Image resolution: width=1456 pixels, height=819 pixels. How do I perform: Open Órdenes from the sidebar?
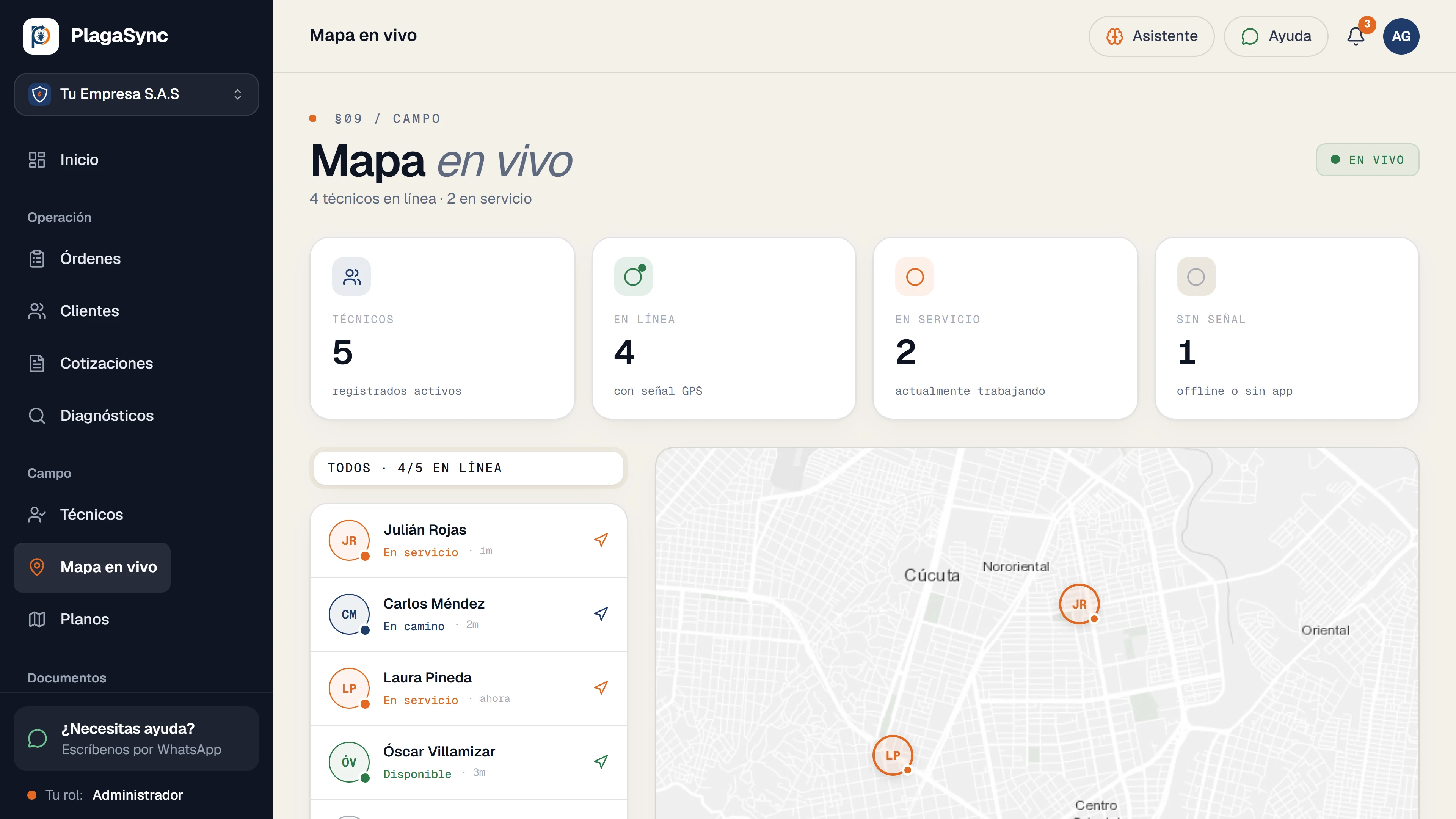pos(74,259)
